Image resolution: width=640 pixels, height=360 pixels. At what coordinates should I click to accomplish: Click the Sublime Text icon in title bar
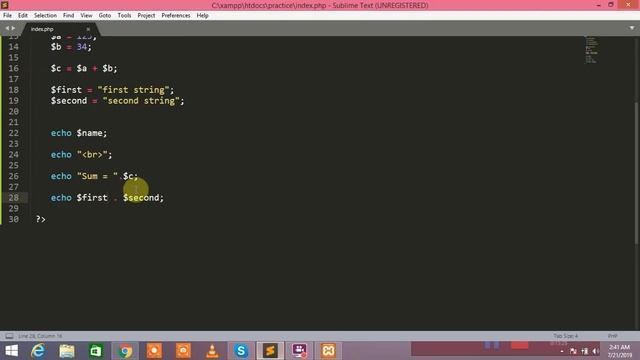click(x=4, y=5)
